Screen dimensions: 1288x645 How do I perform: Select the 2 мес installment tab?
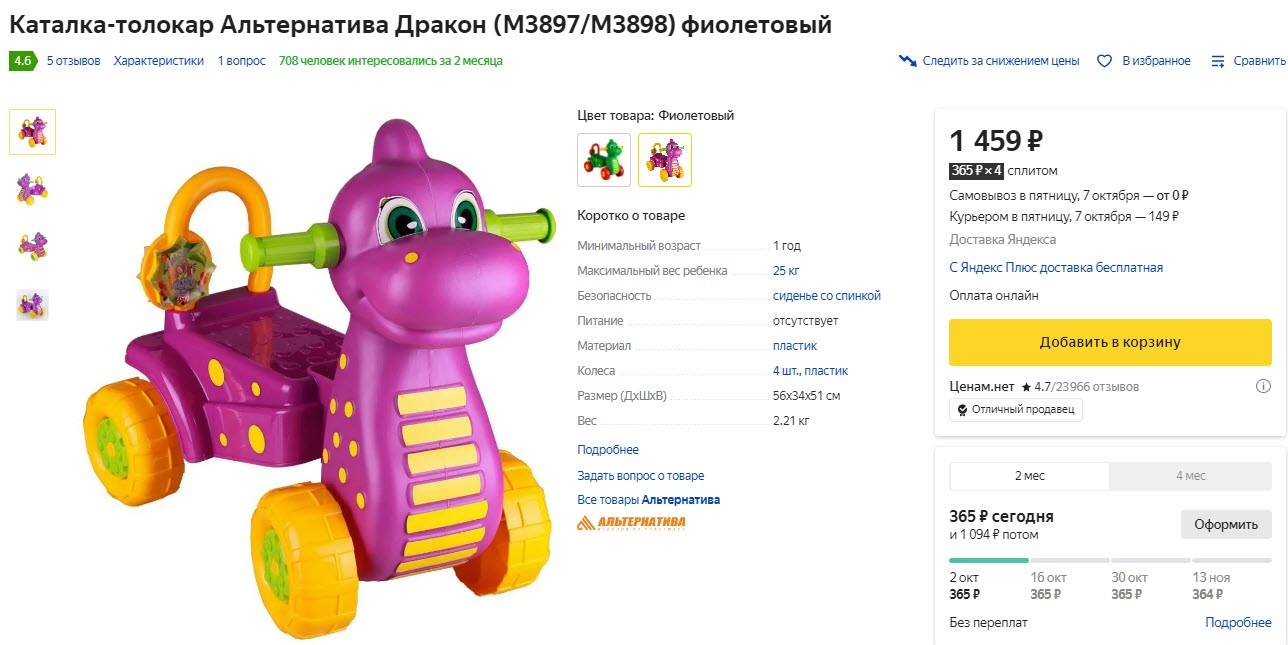1029,476
